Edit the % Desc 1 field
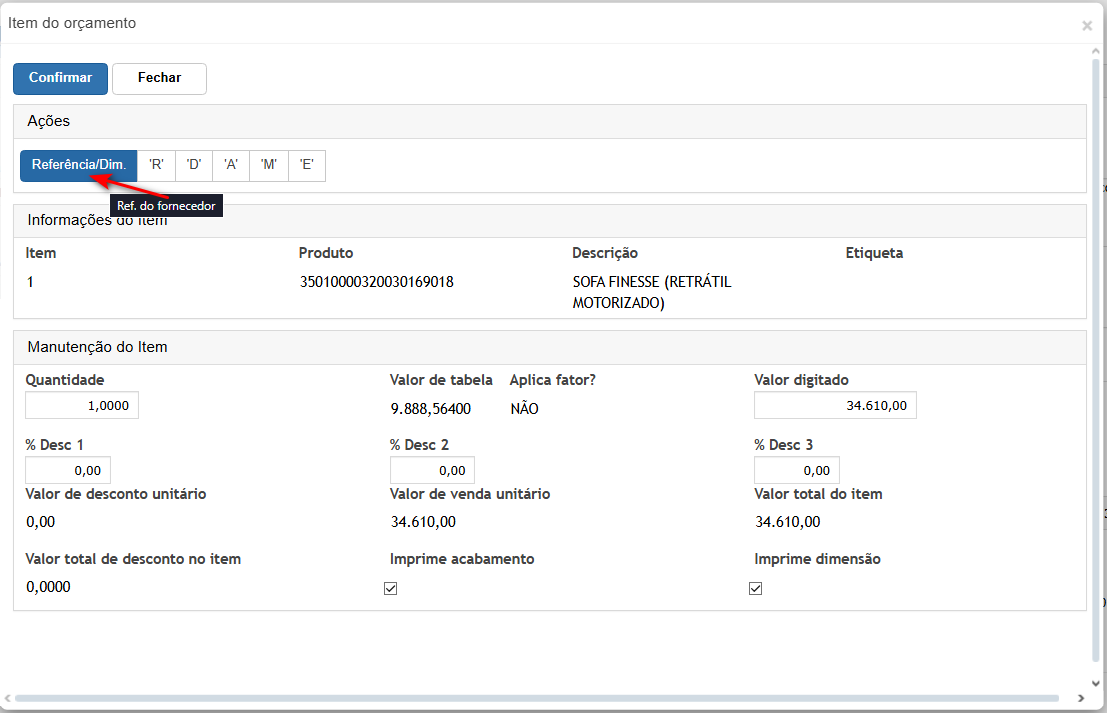Image resolution: width=1107 pixels, height=713 pixels. pos(68,470)
